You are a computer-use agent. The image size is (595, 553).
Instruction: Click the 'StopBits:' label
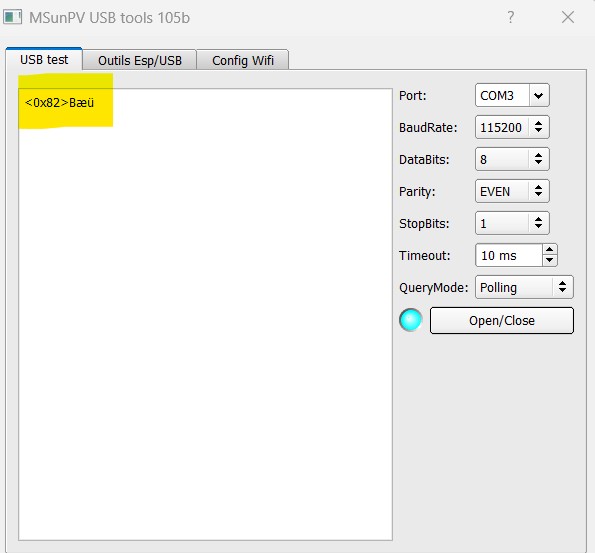pyautogui.click(x=424, y=224)
